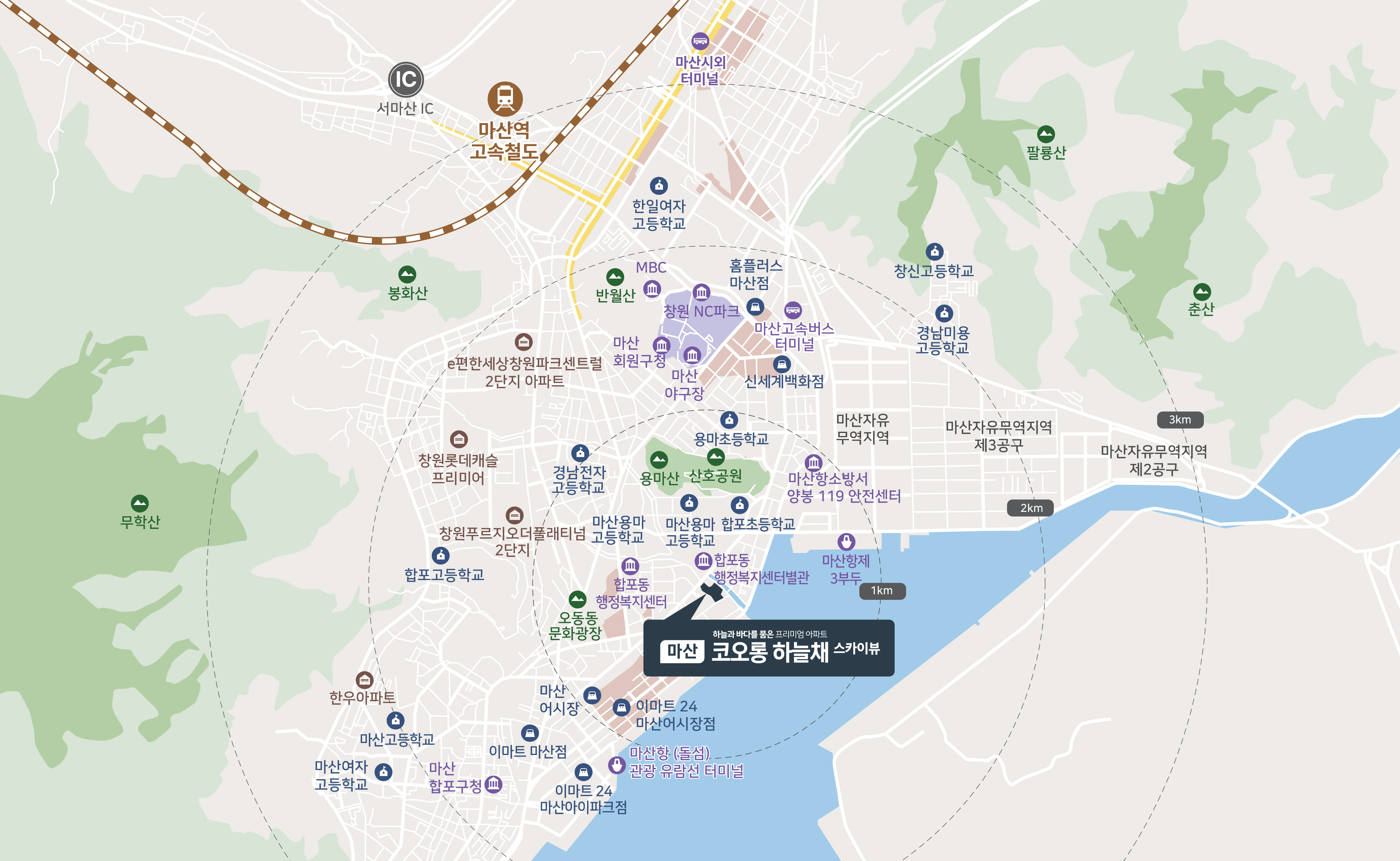This screenshot has width=1400, height=861.
Task: Click the 합포동 행정복지센터별관 building icon
Action: click(704, 561)
